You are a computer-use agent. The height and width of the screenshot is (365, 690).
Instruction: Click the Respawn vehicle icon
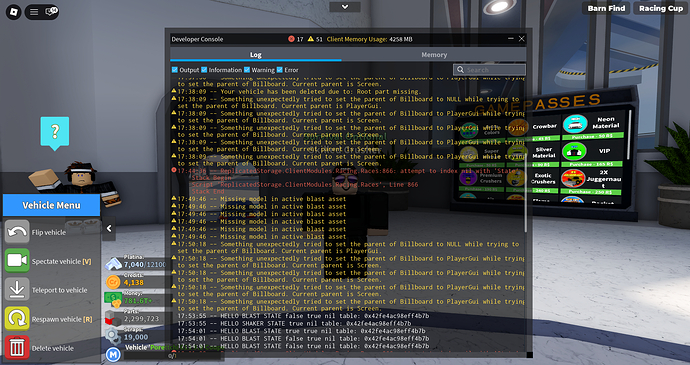point(17,318)
